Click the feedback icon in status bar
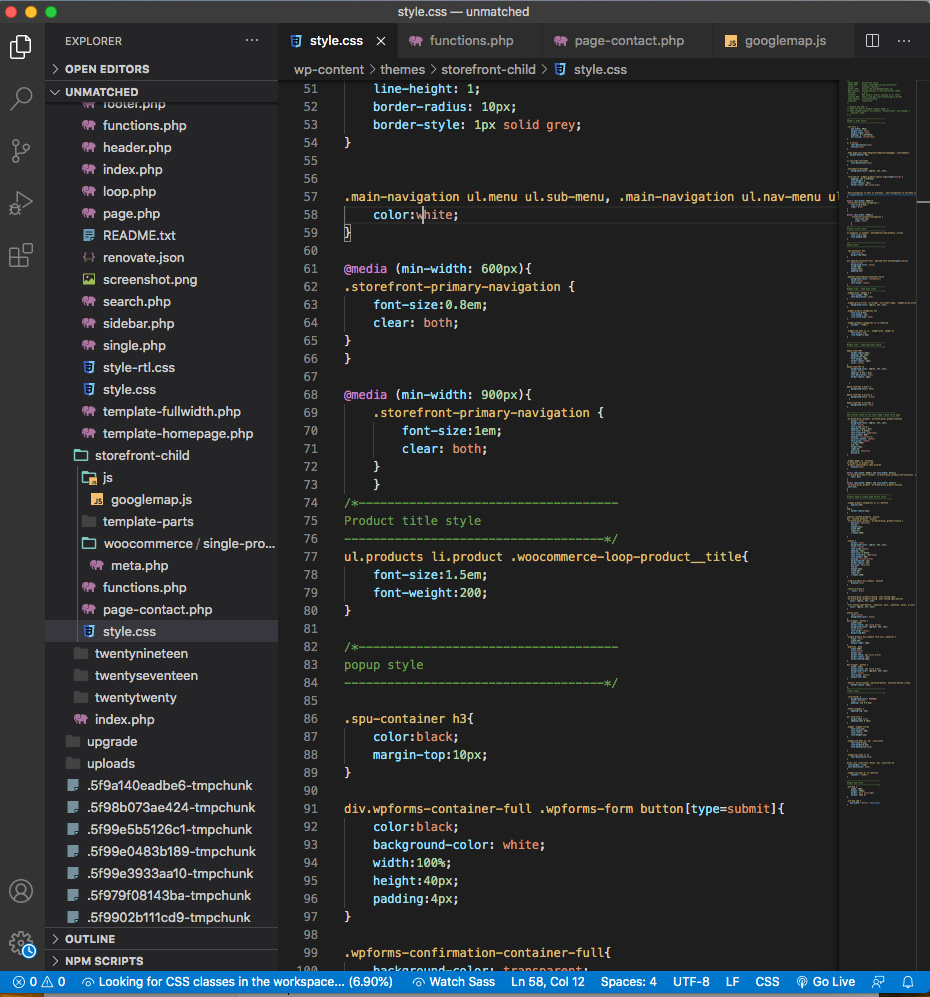The height and width of the screenshot is (997, 930). tap(879, 981)
